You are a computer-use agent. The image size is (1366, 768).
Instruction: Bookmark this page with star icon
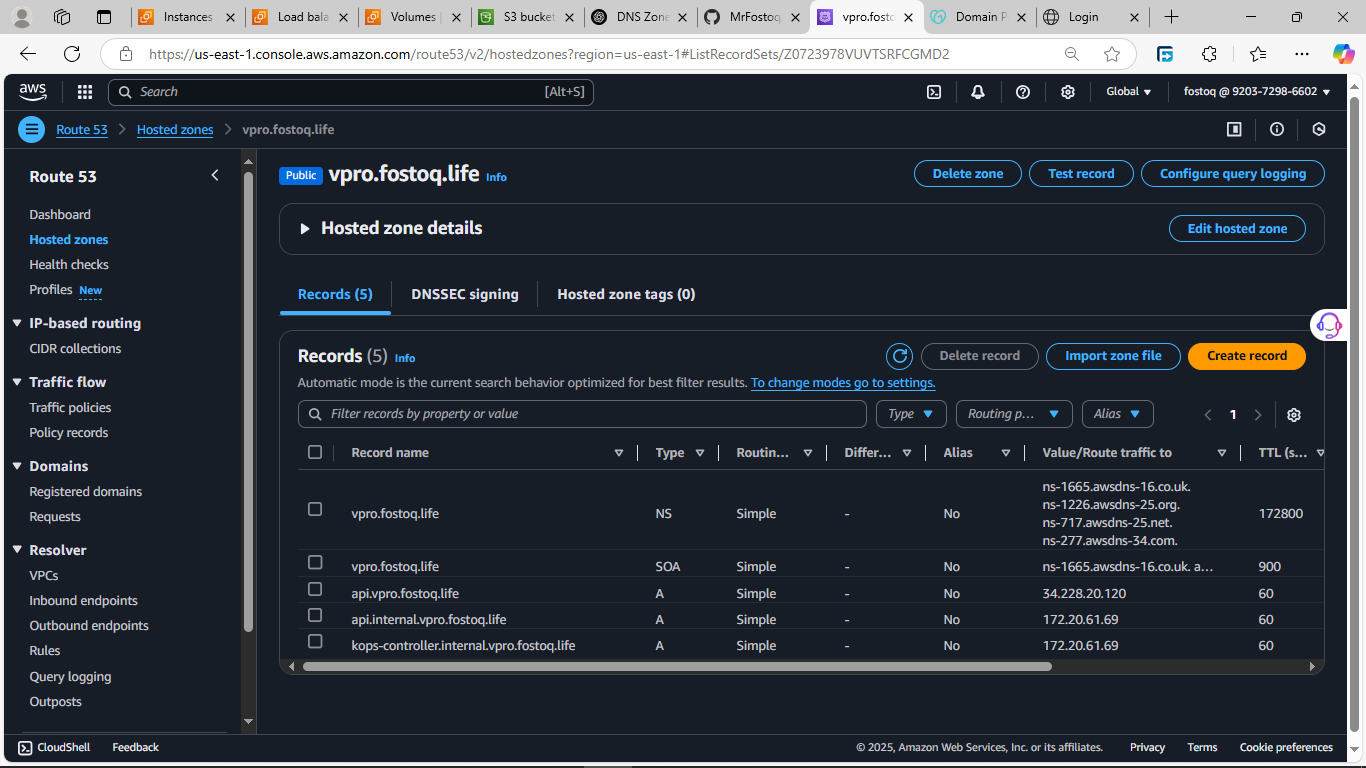[1112, 54]
